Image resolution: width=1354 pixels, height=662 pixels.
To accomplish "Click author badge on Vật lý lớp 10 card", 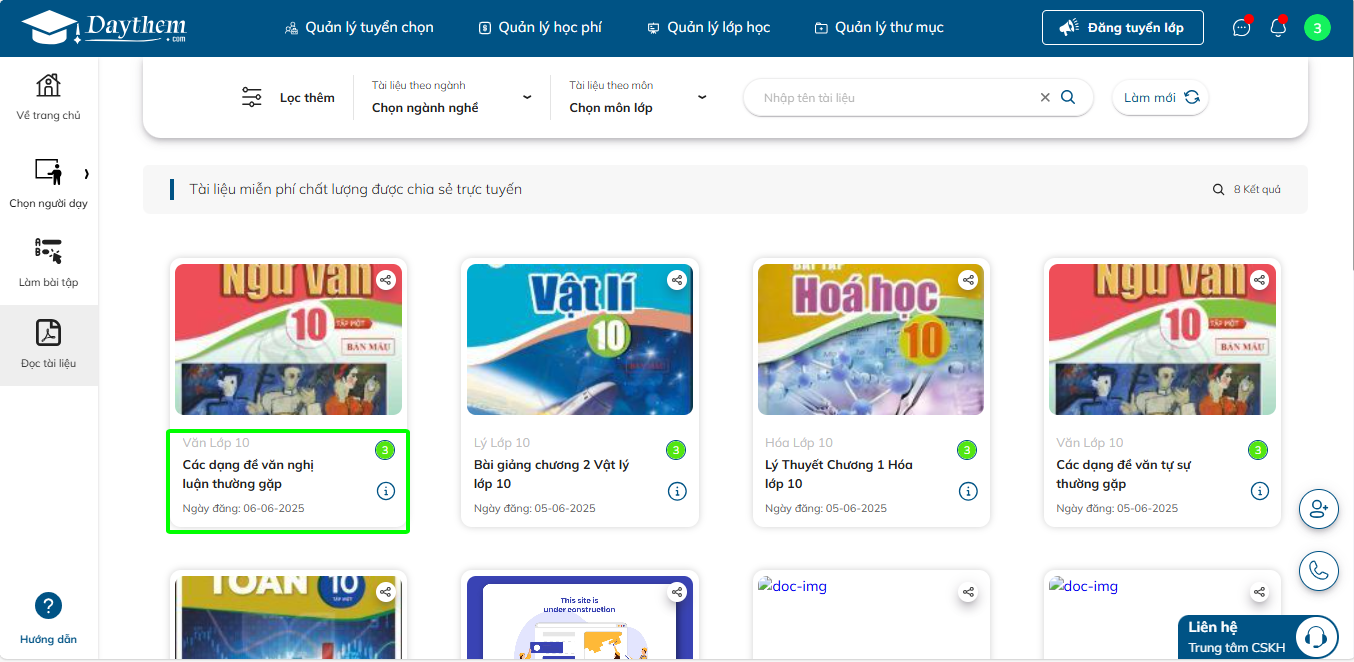I will tap(676, 450).
